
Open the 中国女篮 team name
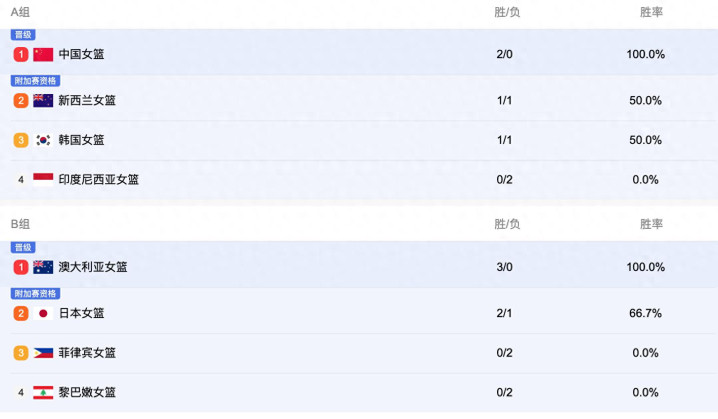click(x=82, y=54)
